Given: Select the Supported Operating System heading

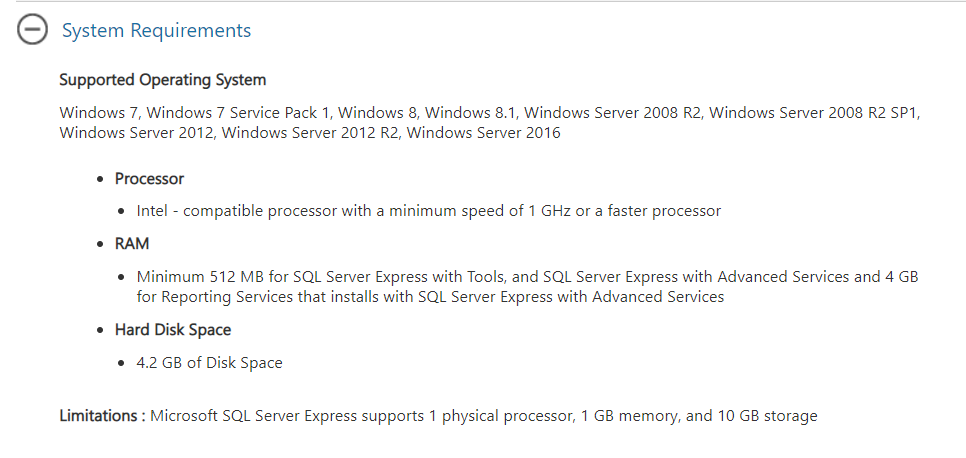Looking at the screenshot, I should pos(163,80).
